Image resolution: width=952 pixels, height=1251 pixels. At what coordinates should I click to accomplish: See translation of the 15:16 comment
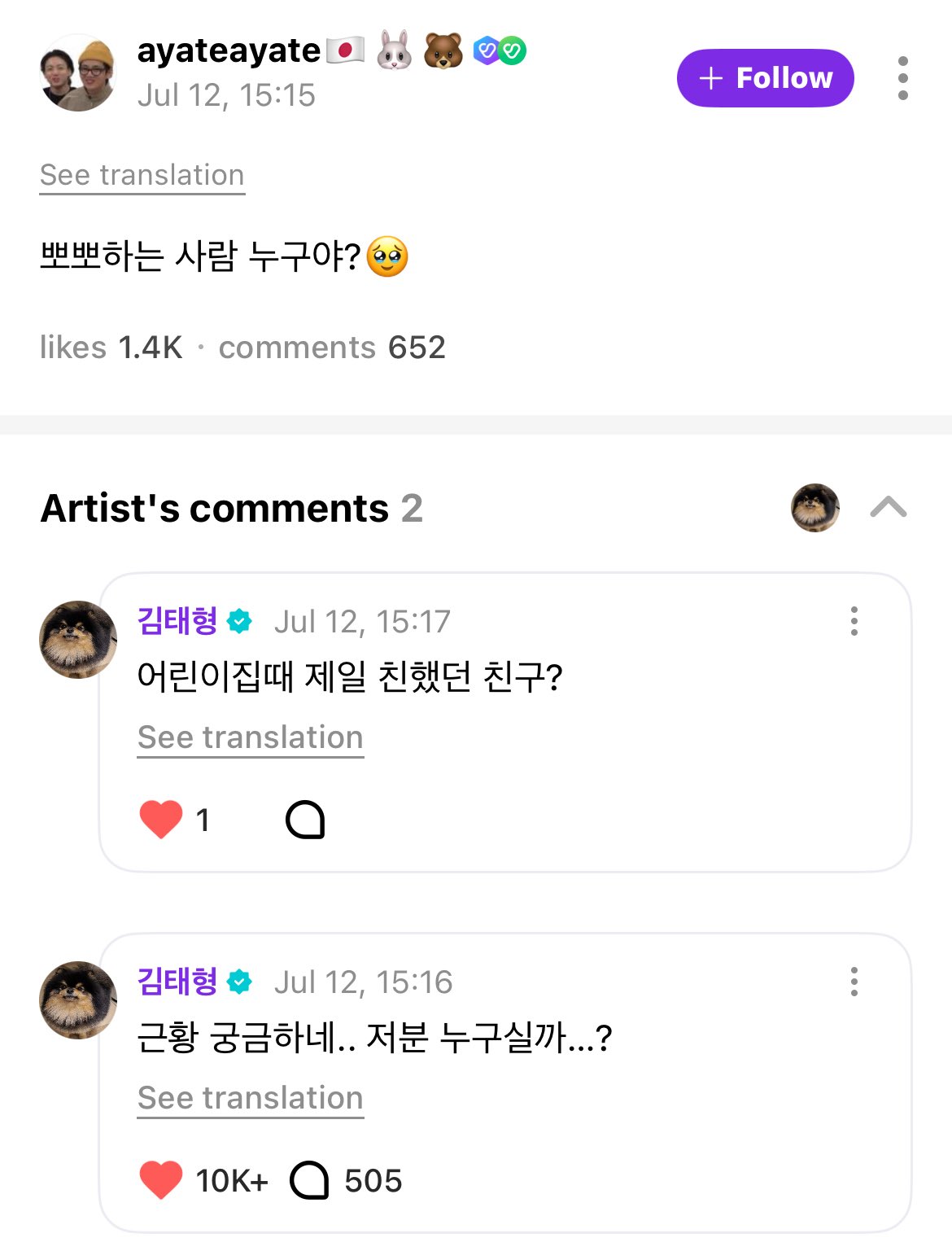(x=250, y=1098)
